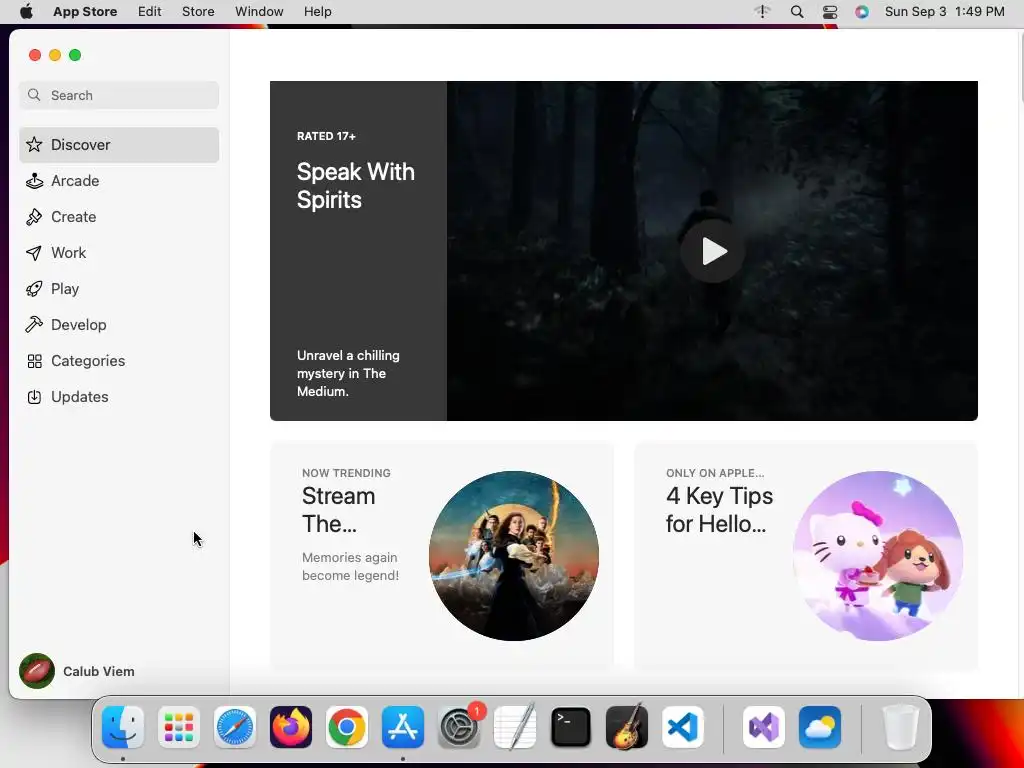1024x768 pixels.
Task: Play the Speak With Spirits video
Action: pos(712,251)
